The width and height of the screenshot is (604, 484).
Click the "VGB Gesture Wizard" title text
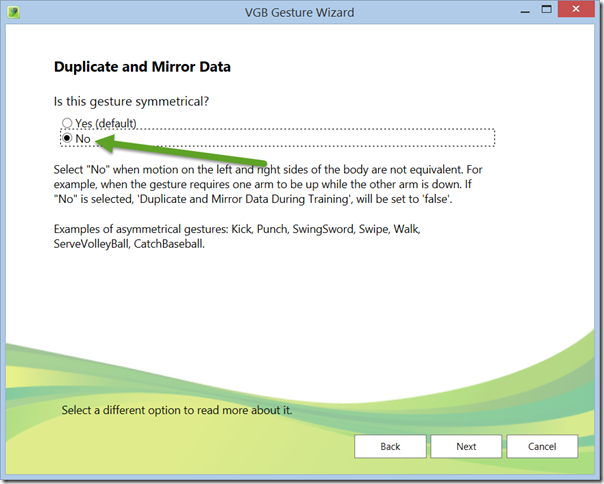click(299, 12)
